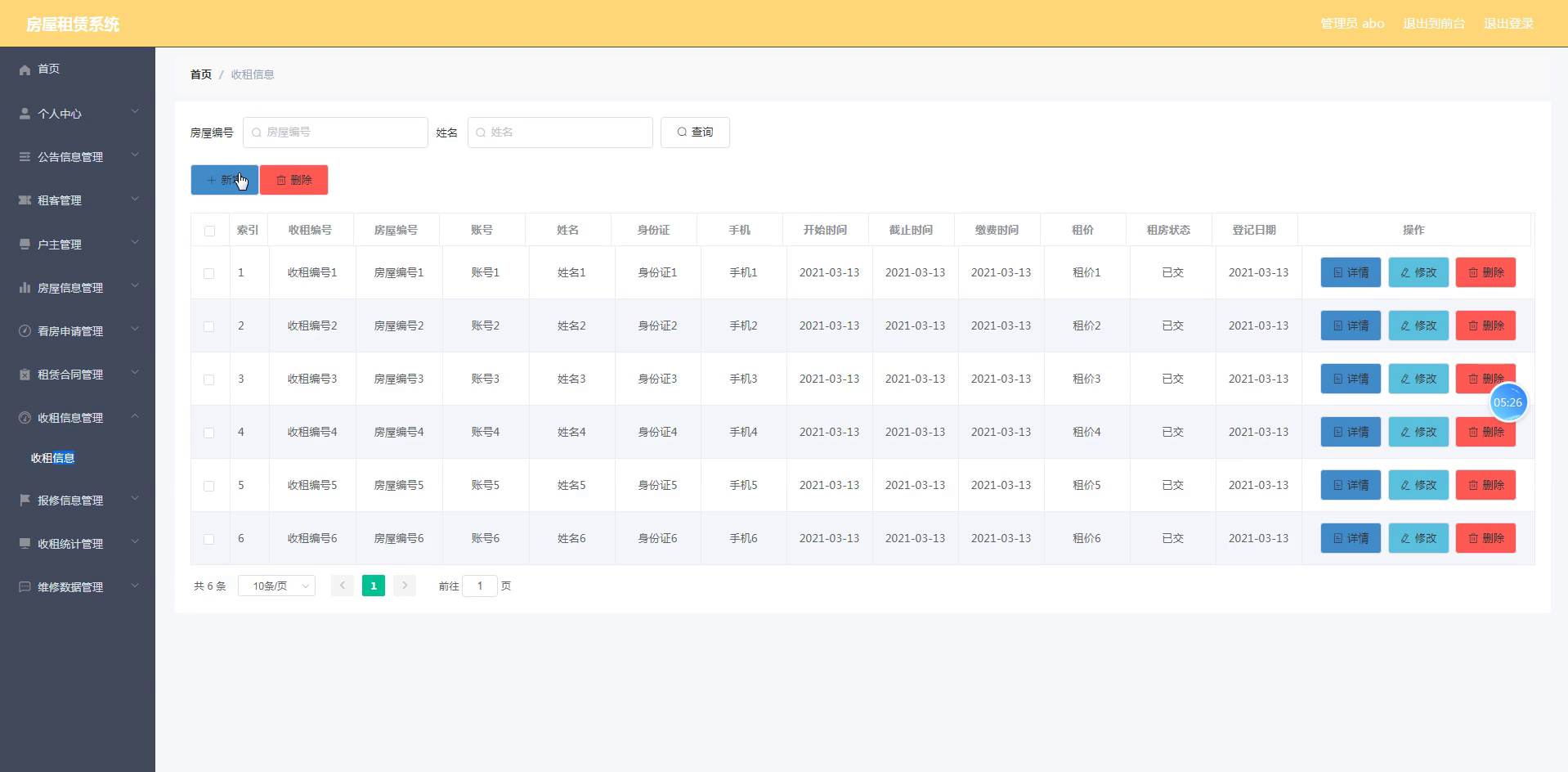Toggle the select-all checkbox in table header
The height and width of the screenshot is (772, 1568).
pyautogui.click(x=209, y=231)
